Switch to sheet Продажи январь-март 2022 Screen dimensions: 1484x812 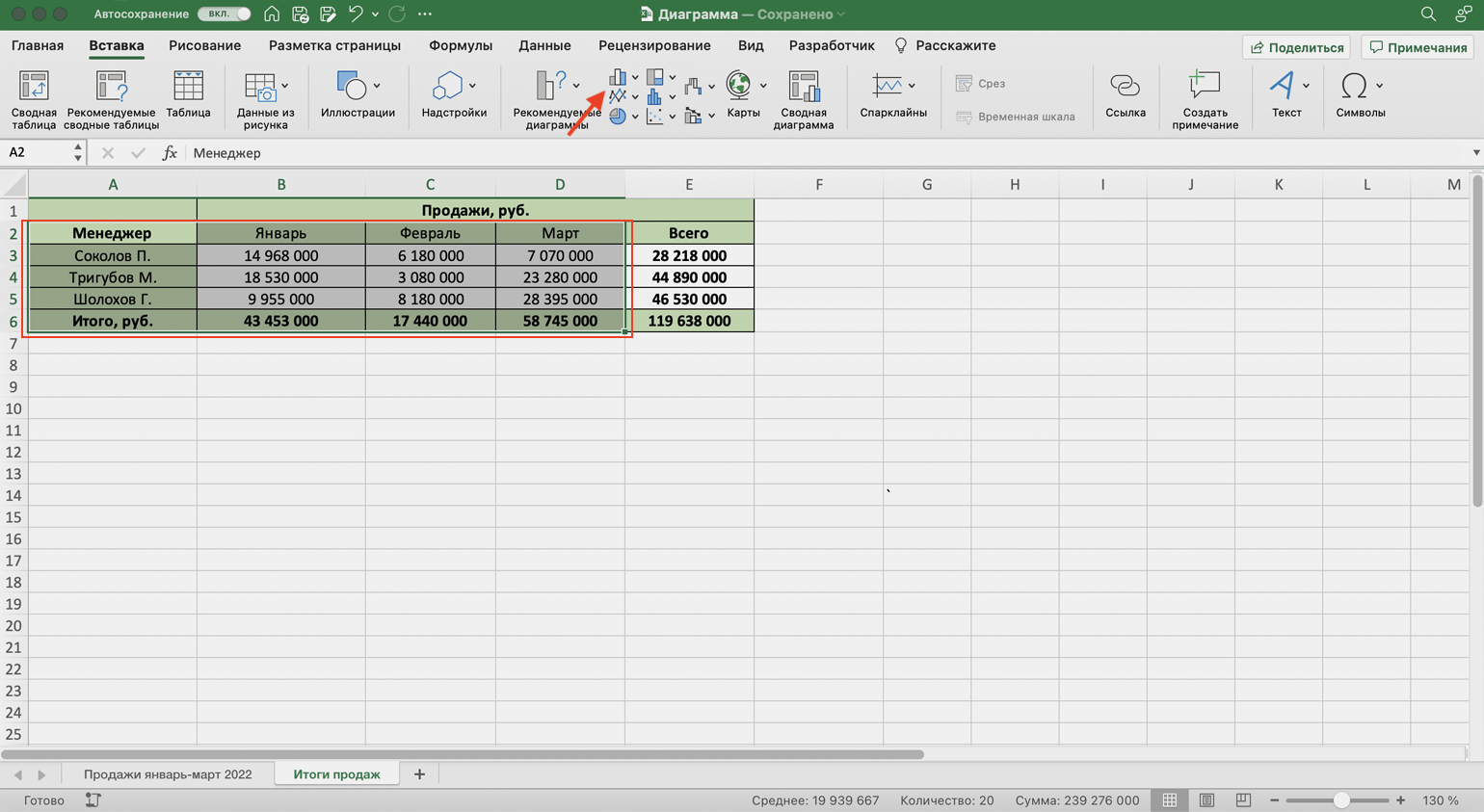(x=168, y=774)
